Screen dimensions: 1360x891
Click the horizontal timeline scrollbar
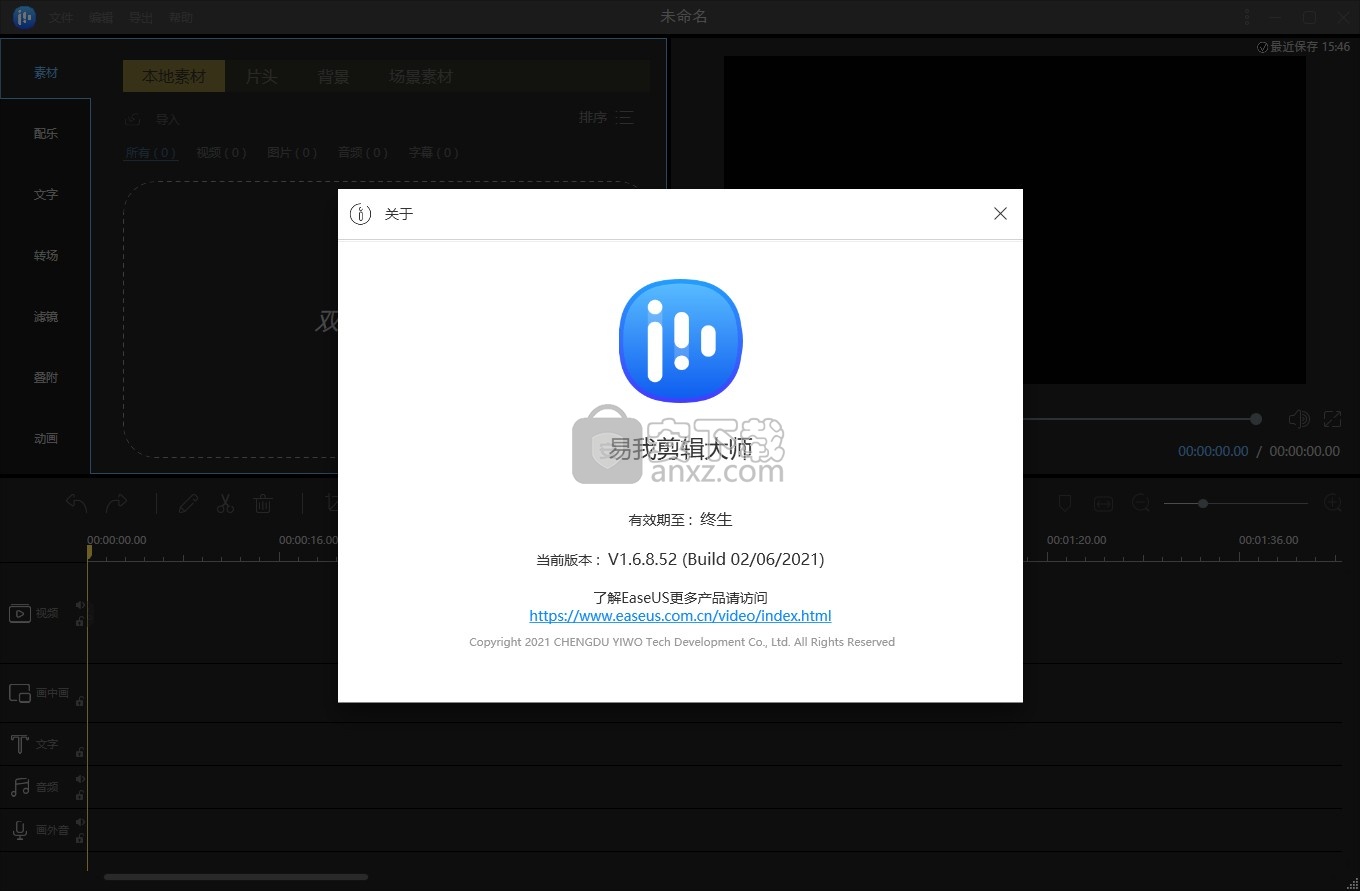236,878
